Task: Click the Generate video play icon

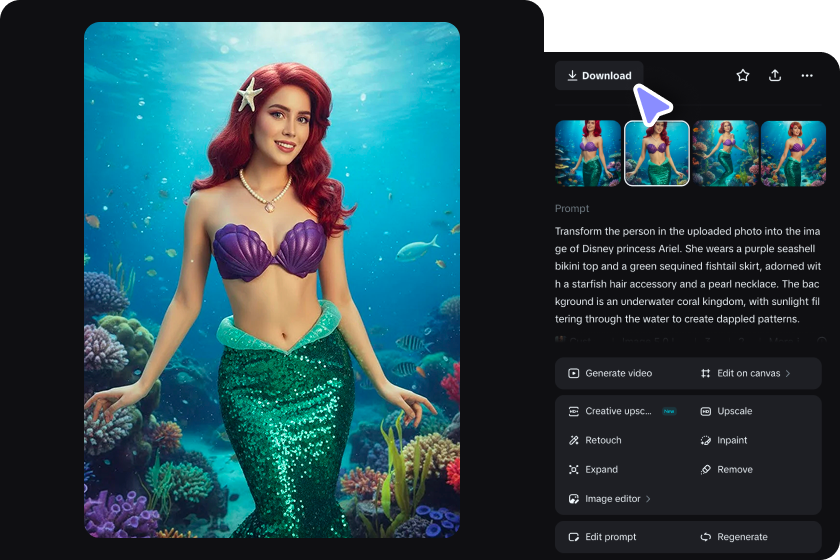Action: pyautogui.click(x=573, y=373)
